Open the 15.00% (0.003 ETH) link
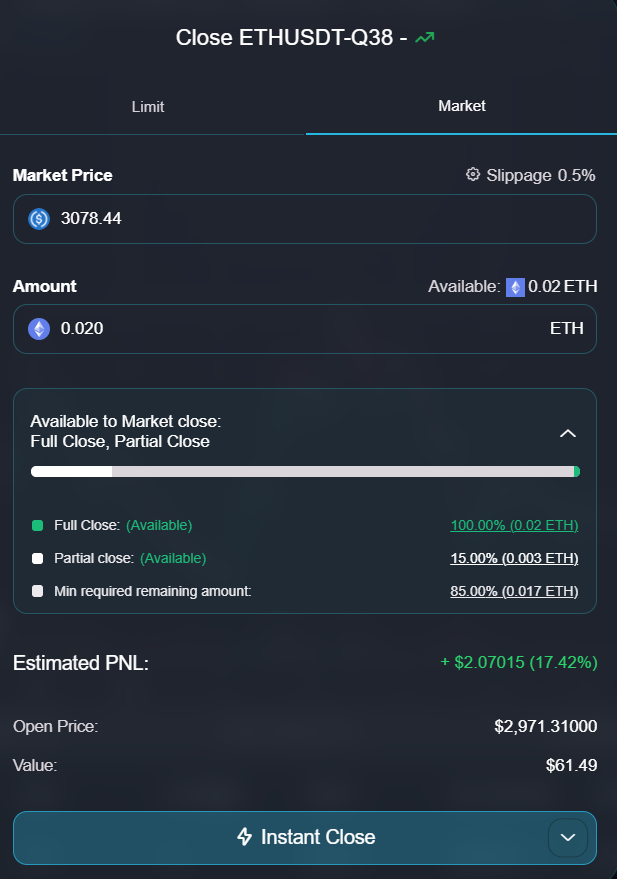 (x=513, y=558)
